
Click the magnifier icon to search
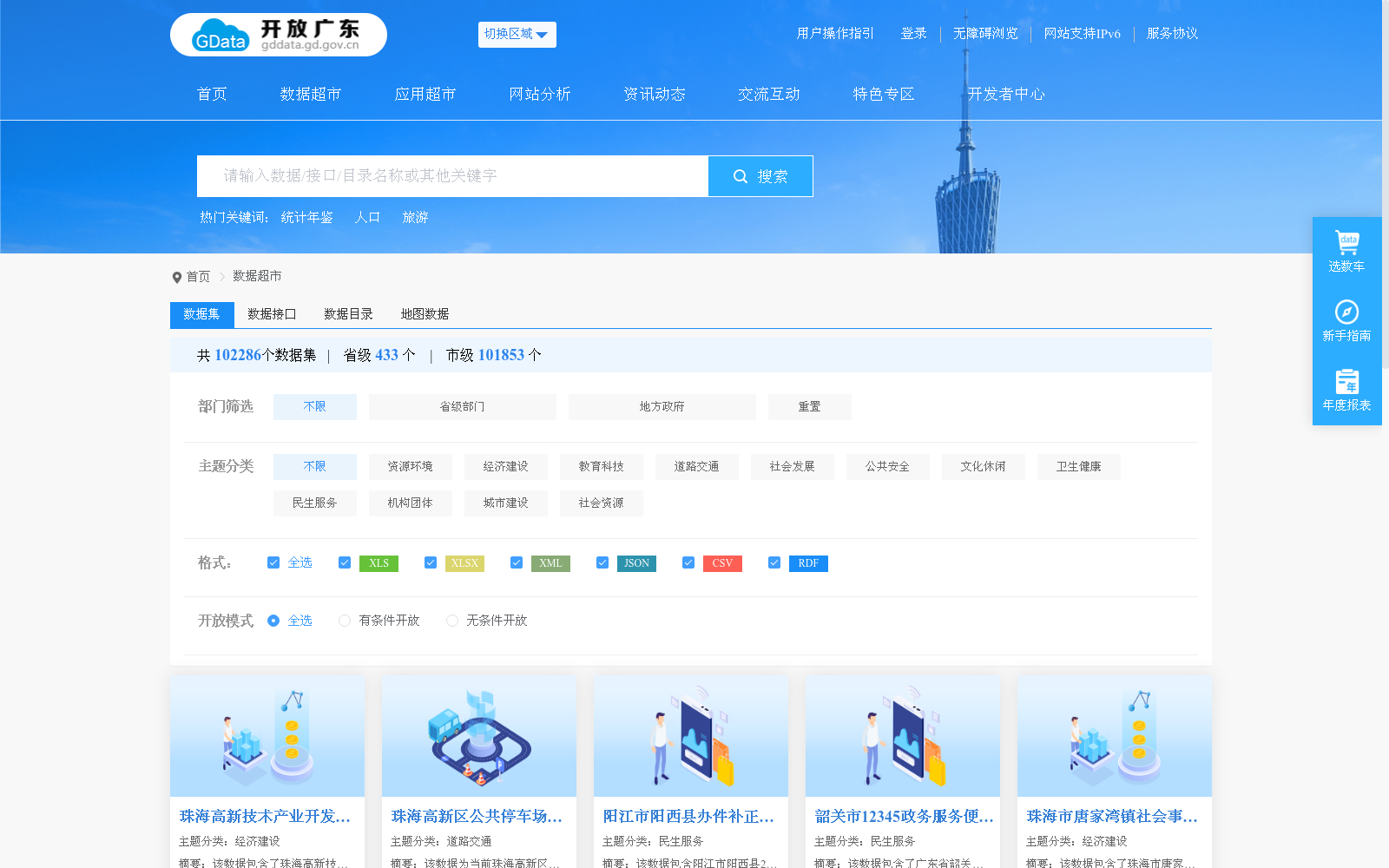(741, 175)
